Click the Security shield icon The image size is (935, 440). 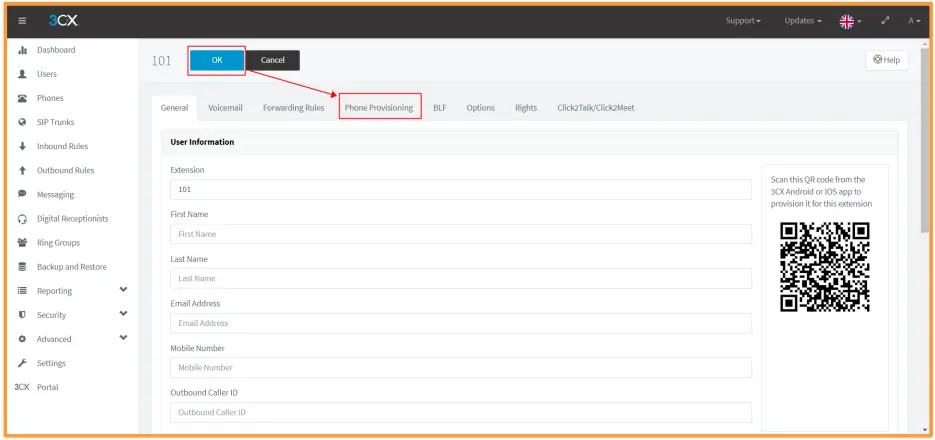[x=23, y=315]
